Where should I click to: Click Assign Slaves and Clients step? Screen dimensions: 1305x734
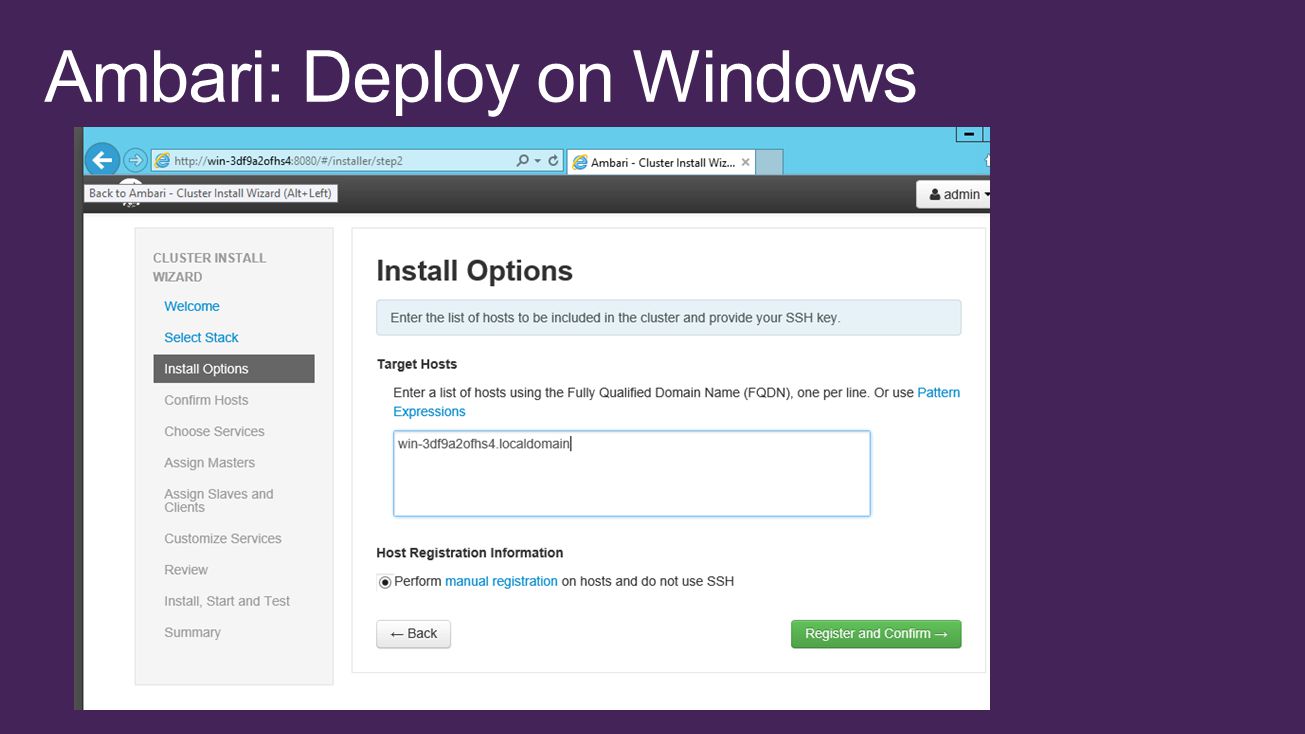[x=218, y=500]
